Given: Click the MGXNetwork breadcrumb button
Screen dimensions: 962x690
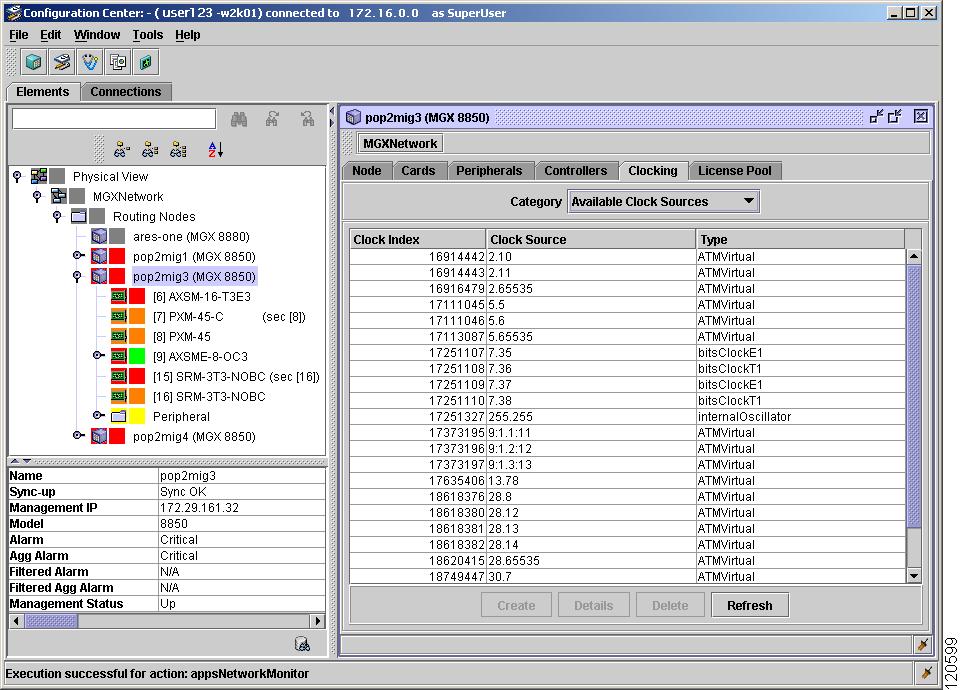Looking at the screenshot, I should coord(400,144).
